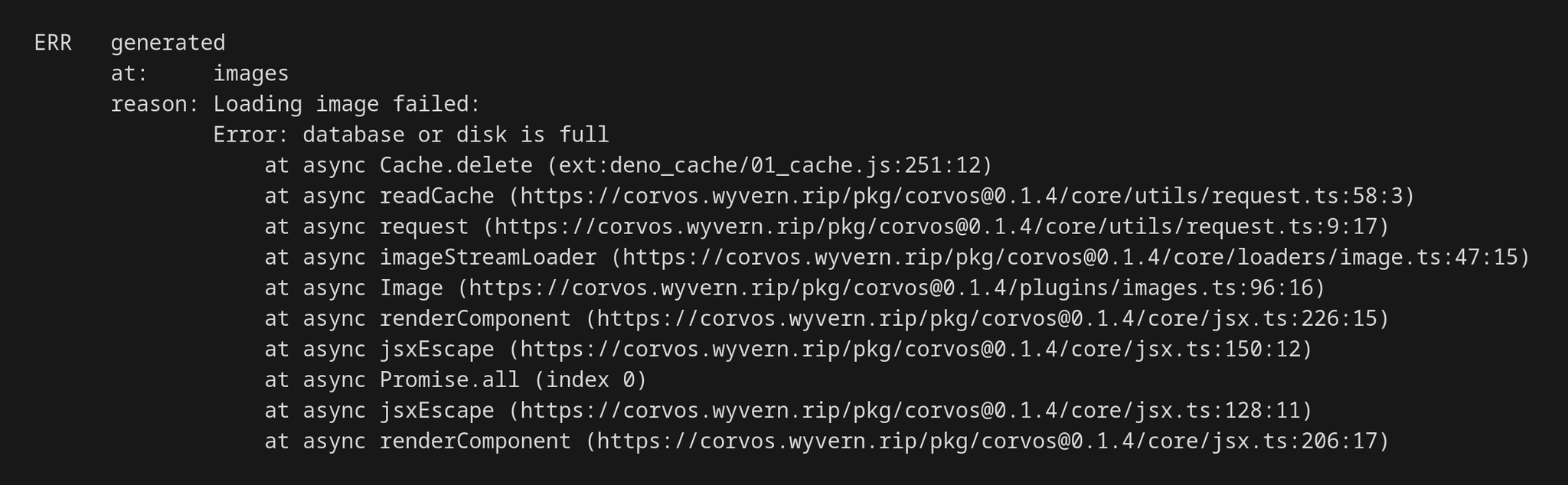Image resolution: width=1568 pixels, height=485 pixels.
Task: Click the imageStreamLoader function name
Action: pos(488,257)
